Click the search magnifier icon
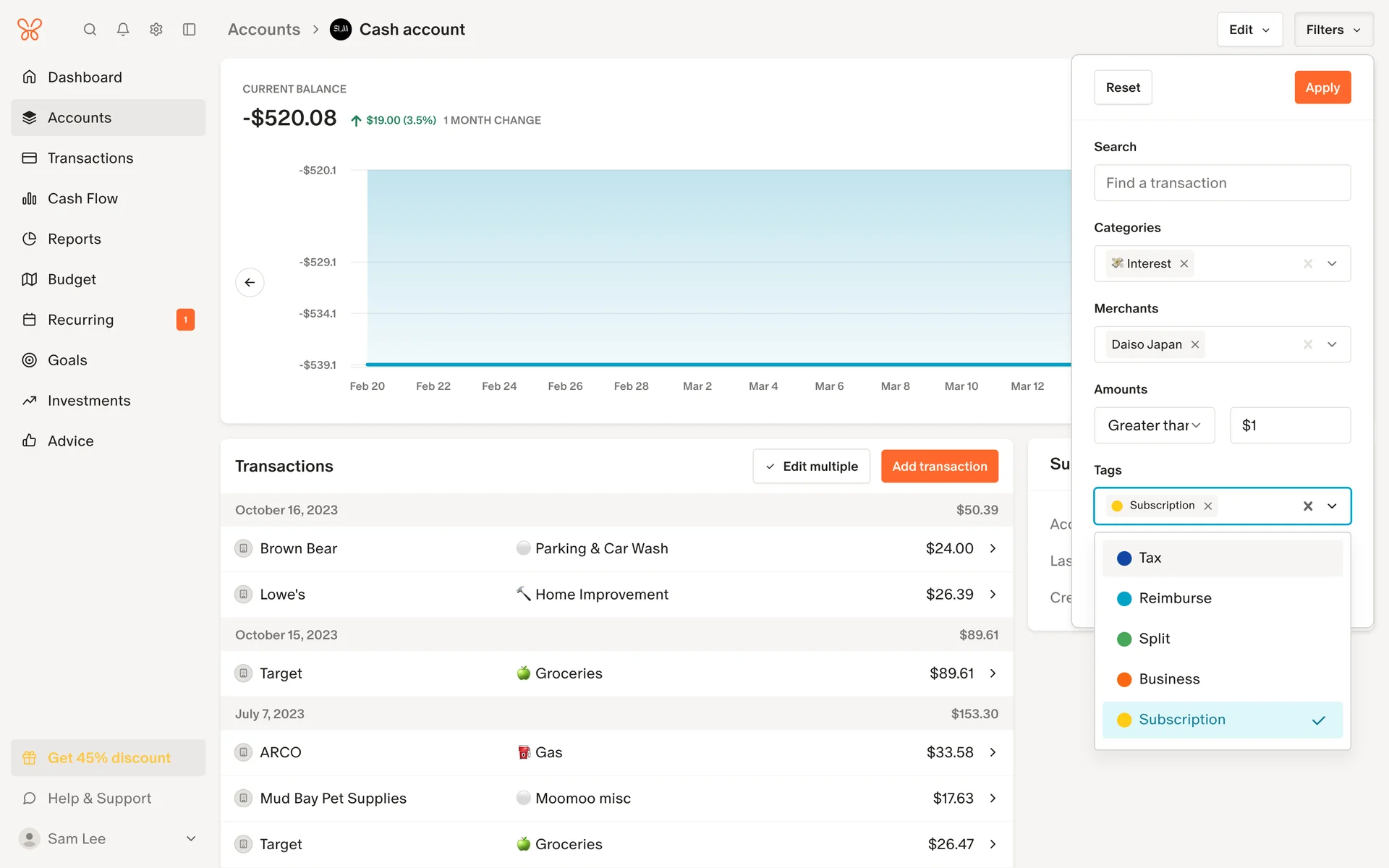This screenshot has width=1389, height=868. [90, 30]
